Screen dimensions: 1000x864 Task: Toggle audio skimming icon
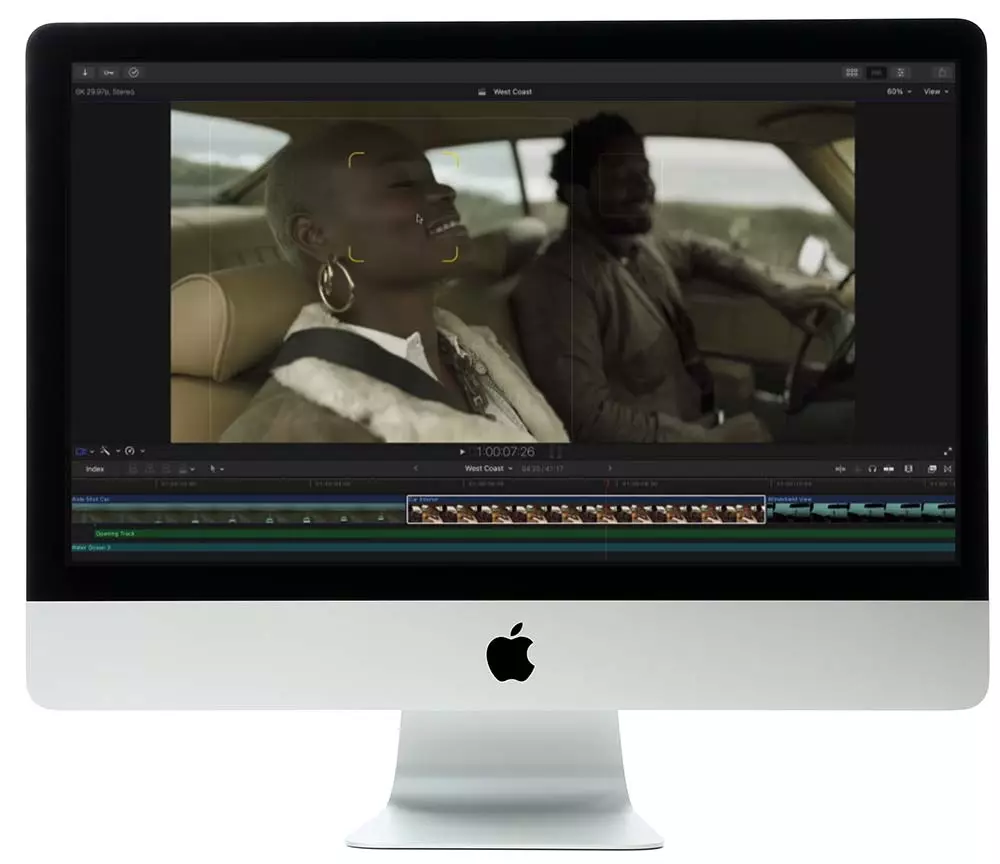click(x=858, y=469)
